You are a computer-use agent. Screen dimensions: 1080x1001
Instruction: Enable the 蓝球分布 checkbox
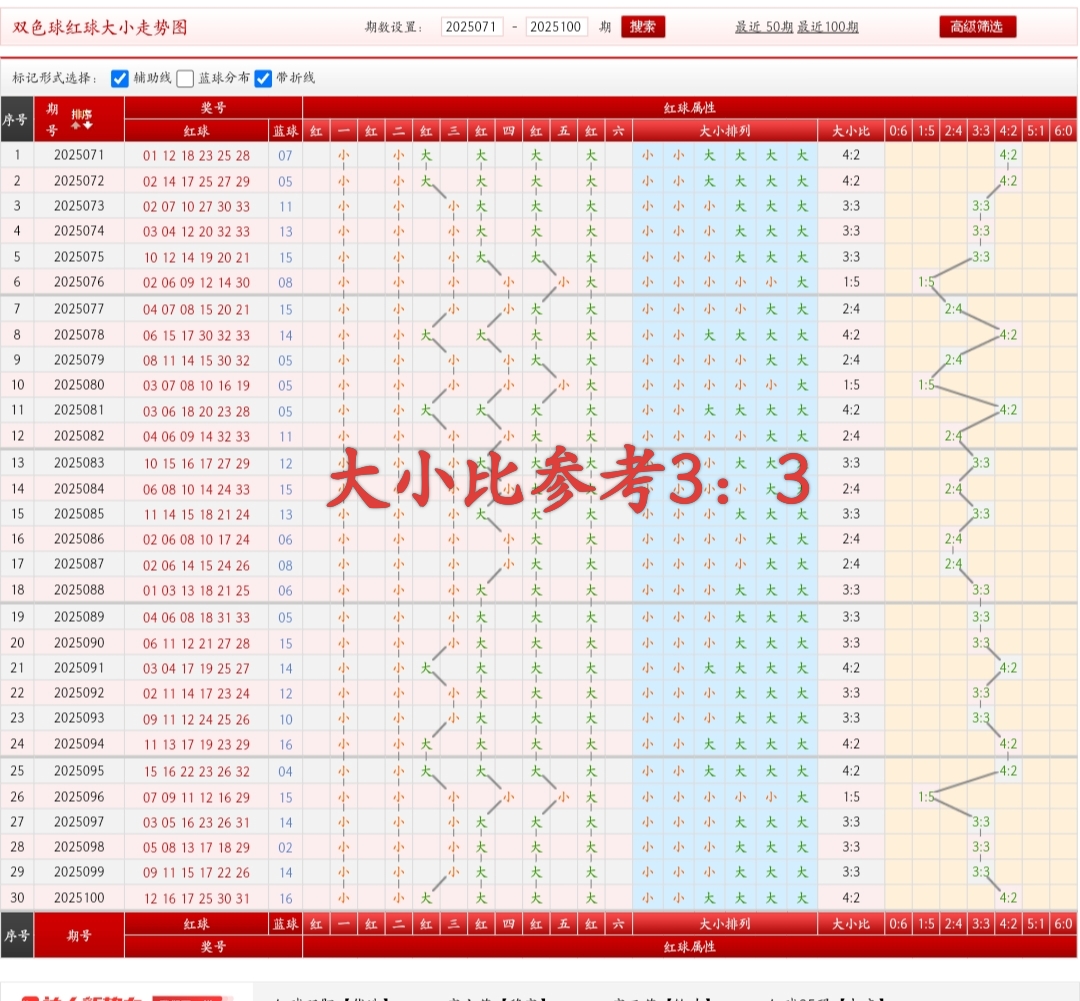pyautogui.click(x=186, y=77)
